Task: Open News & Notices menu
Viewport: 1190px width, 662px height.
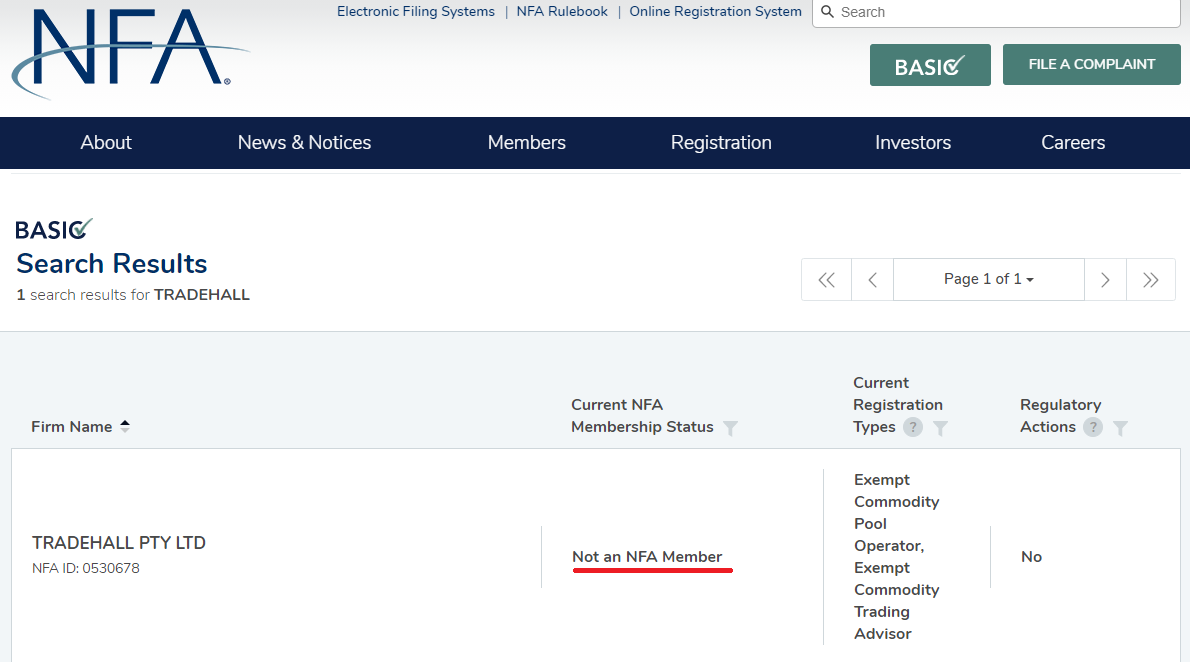Action: click(x=304, y=143)
